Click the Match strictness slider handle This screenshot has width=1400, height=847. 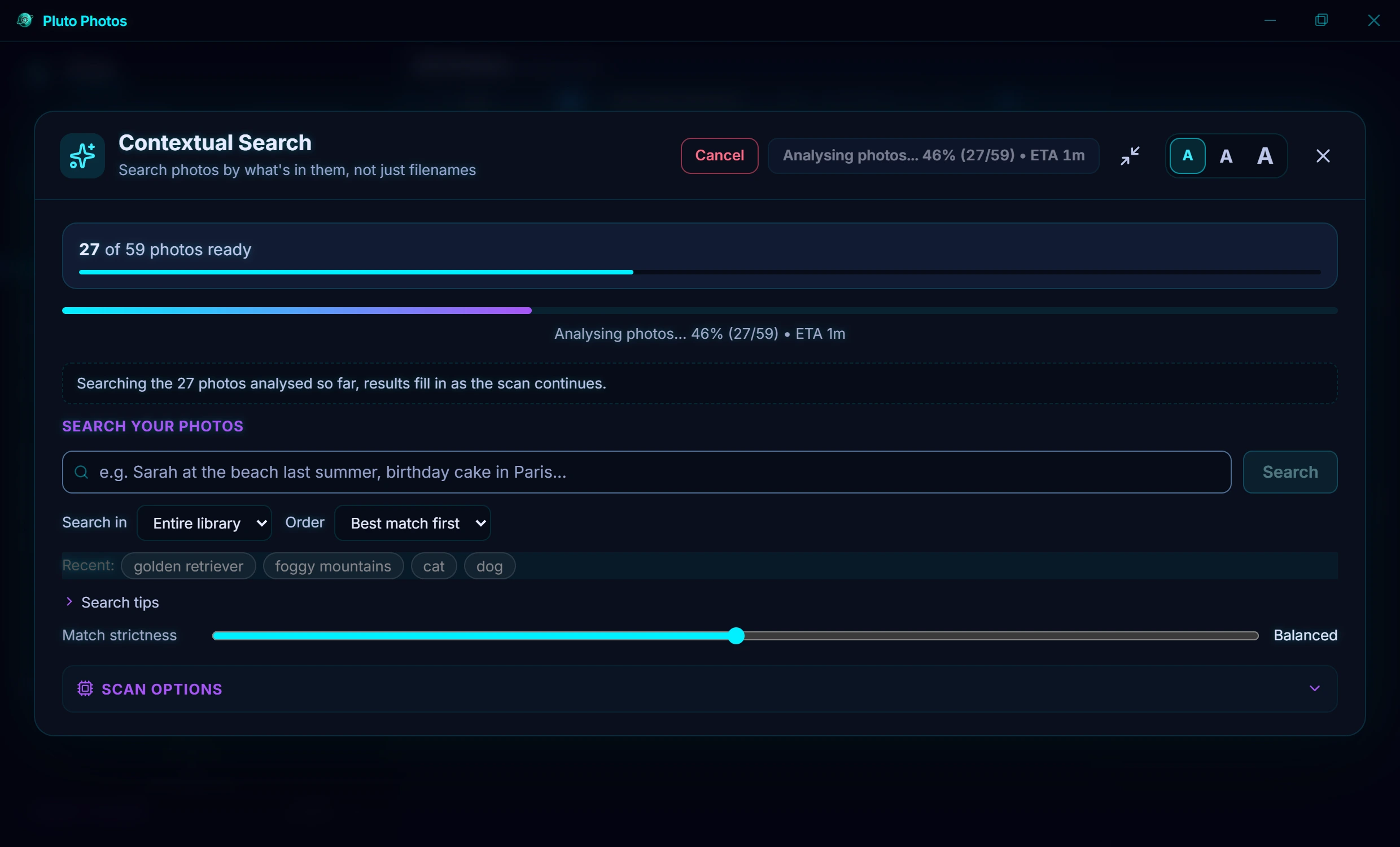tap(736, 636)
